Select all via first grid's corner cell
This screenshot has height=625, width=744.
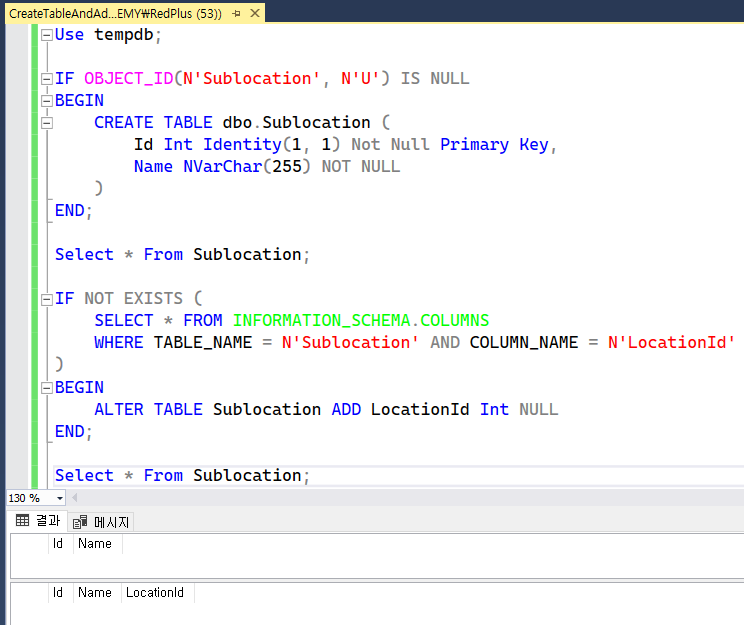tap(28, 544)
